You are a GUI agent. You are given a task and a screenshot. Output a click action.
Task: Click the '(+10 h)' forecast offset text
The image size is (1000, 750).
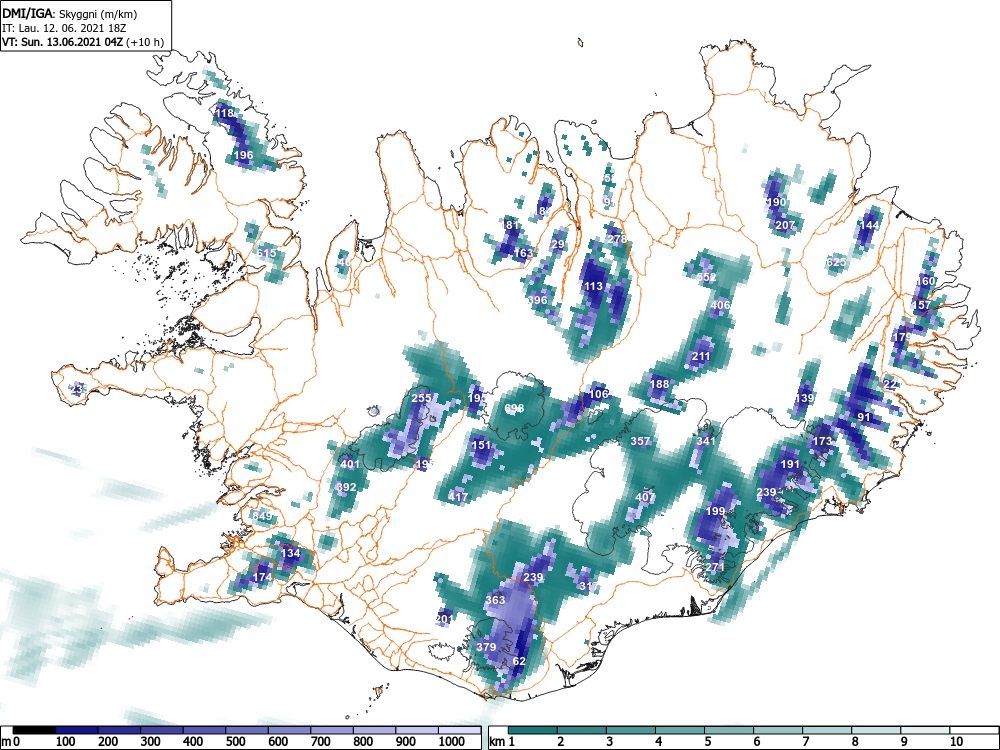pos(145,42)
